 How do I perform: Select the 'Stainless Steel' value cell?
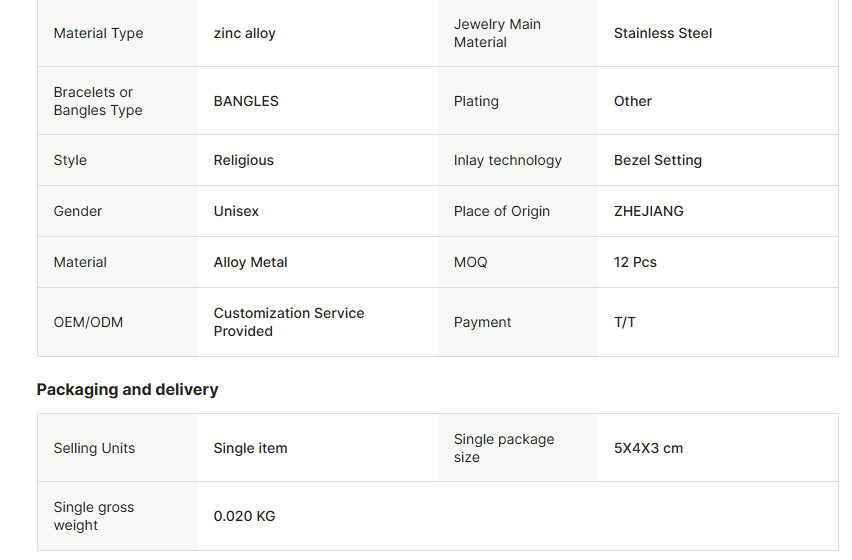pyautogui.click(x=663, y=33)
